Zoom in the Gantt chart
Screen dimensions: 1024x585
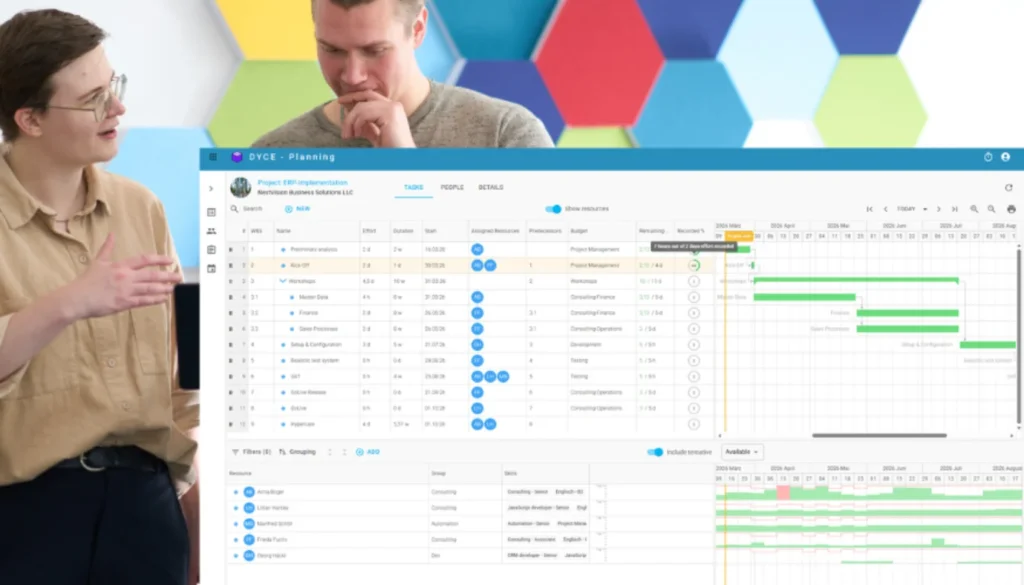(x=974, y=209)
